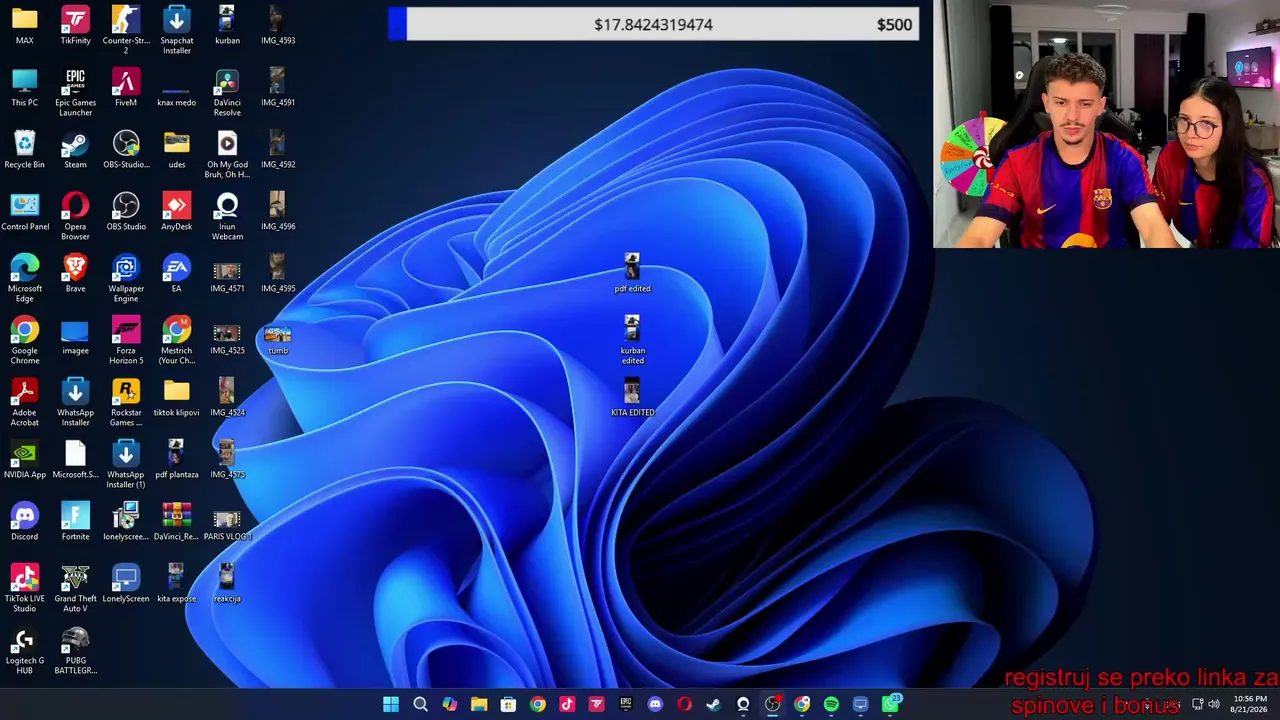1280x720 pixels.
Task: Click the Opera Browser desktop icon
Action: click(x=75, y=216)
